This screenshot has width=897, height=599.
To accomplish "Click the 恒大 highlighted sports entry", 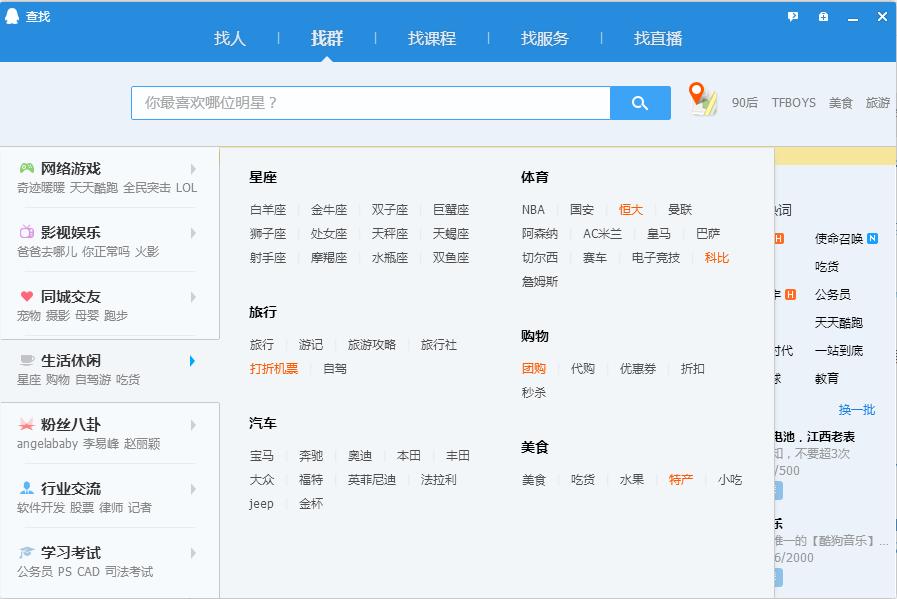I will (631, 209).
